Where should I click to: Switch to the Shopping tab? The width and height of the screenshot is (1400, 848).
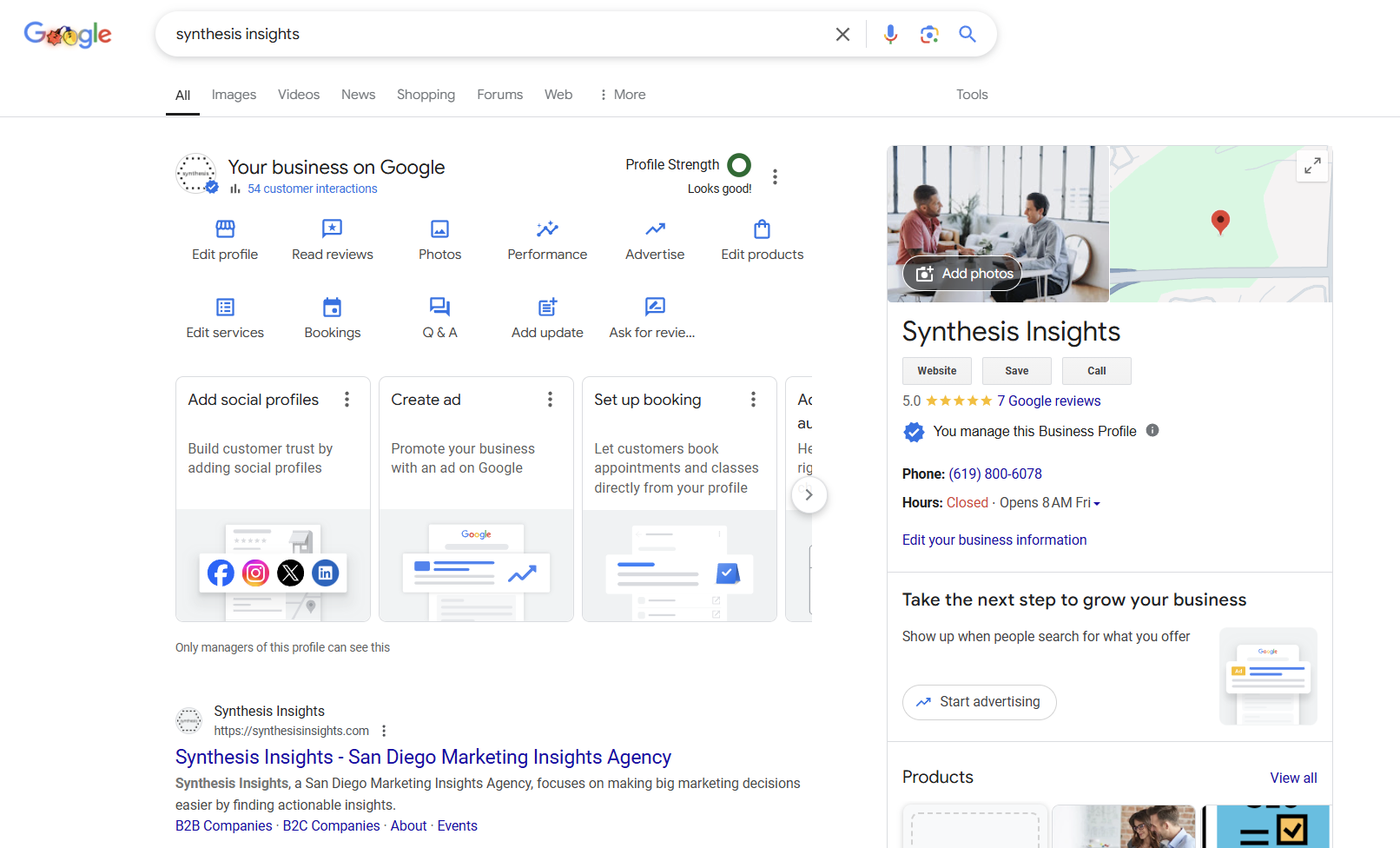pyautogui.click(x=426, y=95)
